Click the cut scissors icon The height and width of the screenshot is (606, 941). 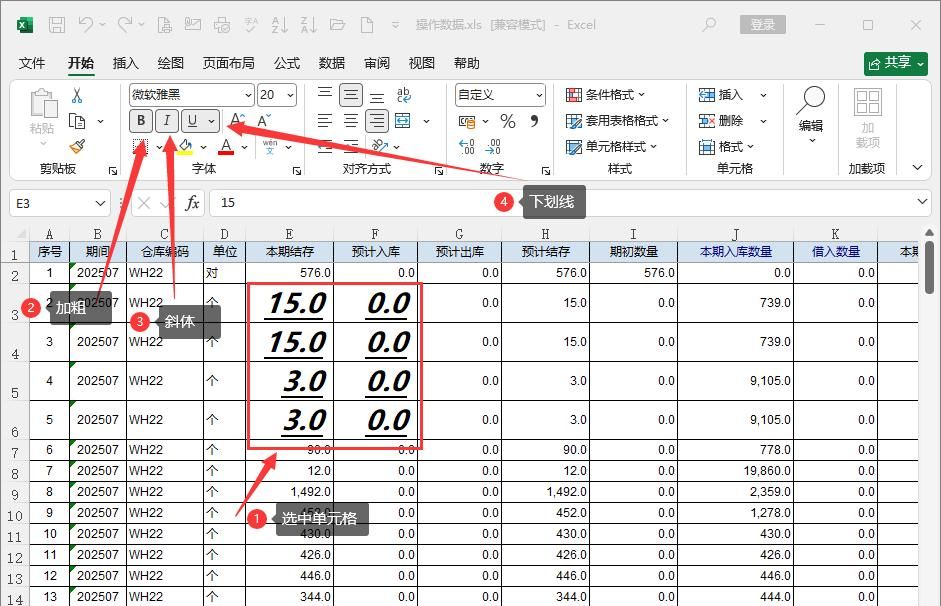(77, 96)
